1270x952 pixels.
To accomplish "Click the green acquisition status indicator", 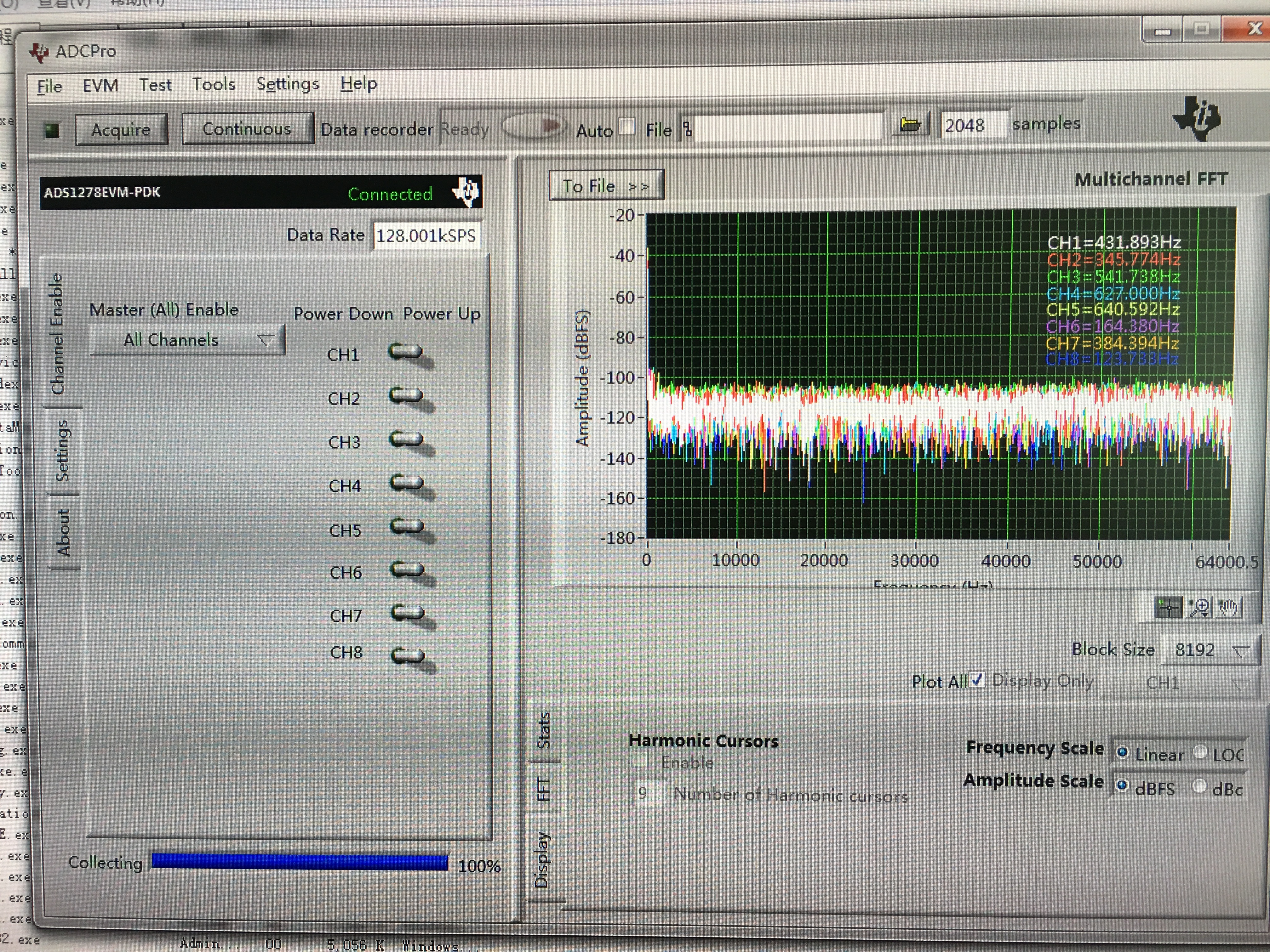I will [x=53, y=131].
